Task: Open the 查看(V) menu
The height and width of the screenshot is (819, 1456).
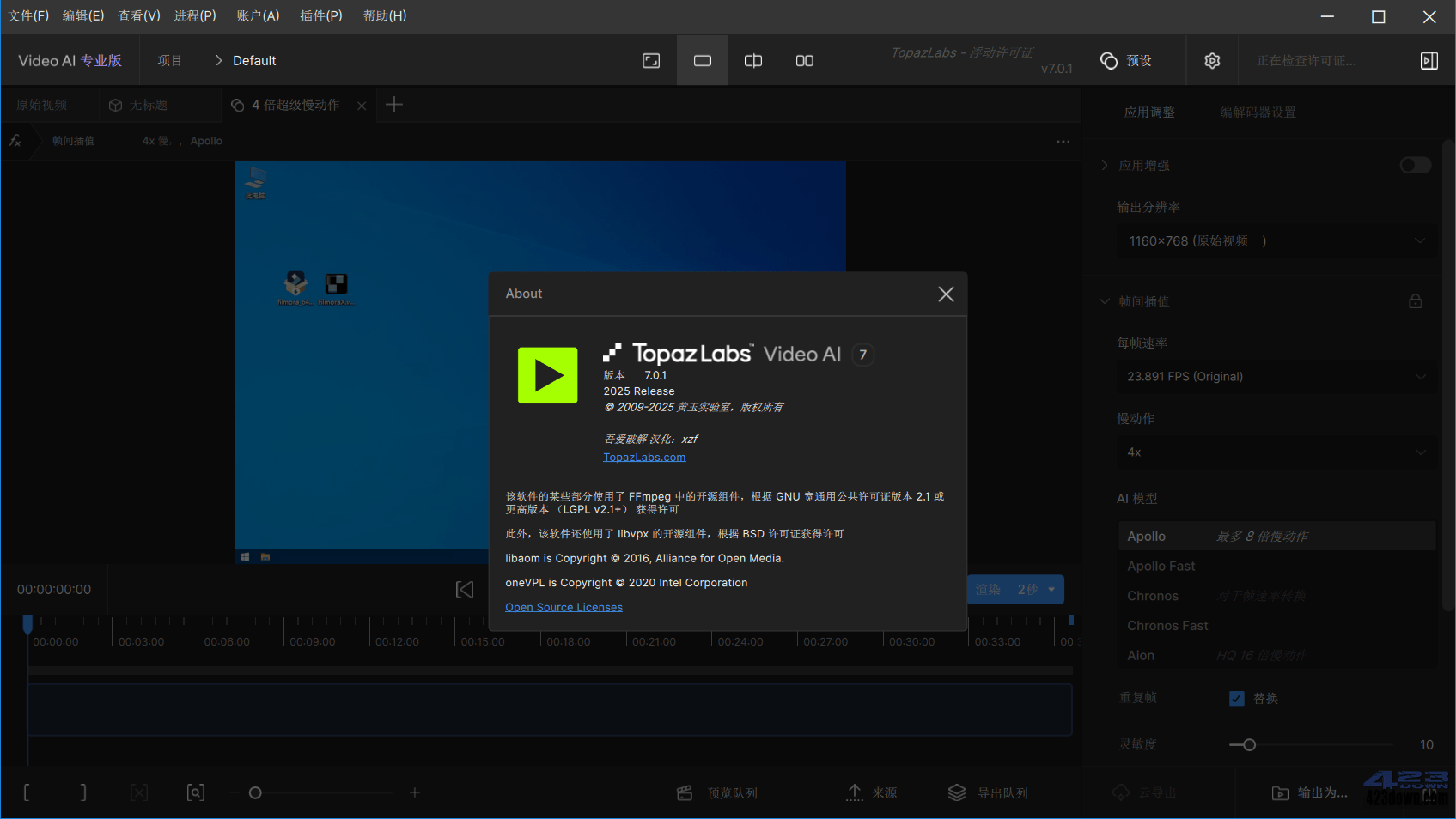Action: (139, 15)
